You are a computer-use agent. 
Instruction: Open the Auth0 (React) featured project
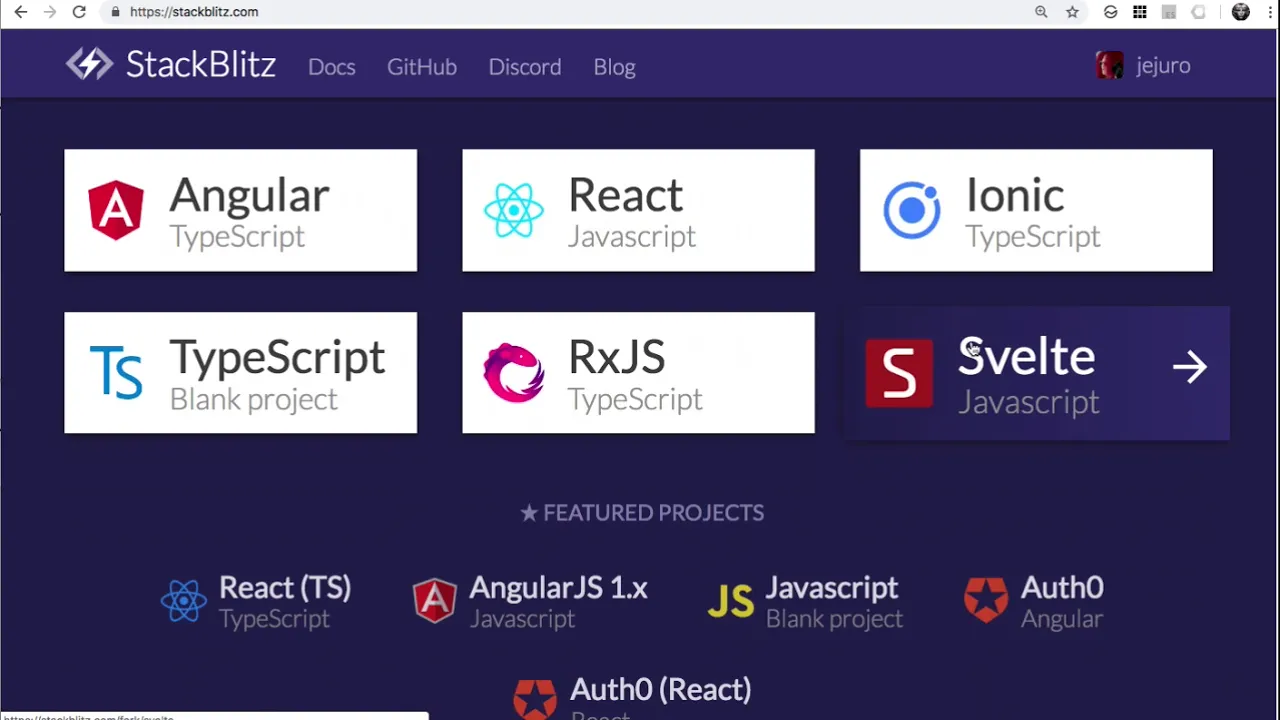click(x=632, y=697)
